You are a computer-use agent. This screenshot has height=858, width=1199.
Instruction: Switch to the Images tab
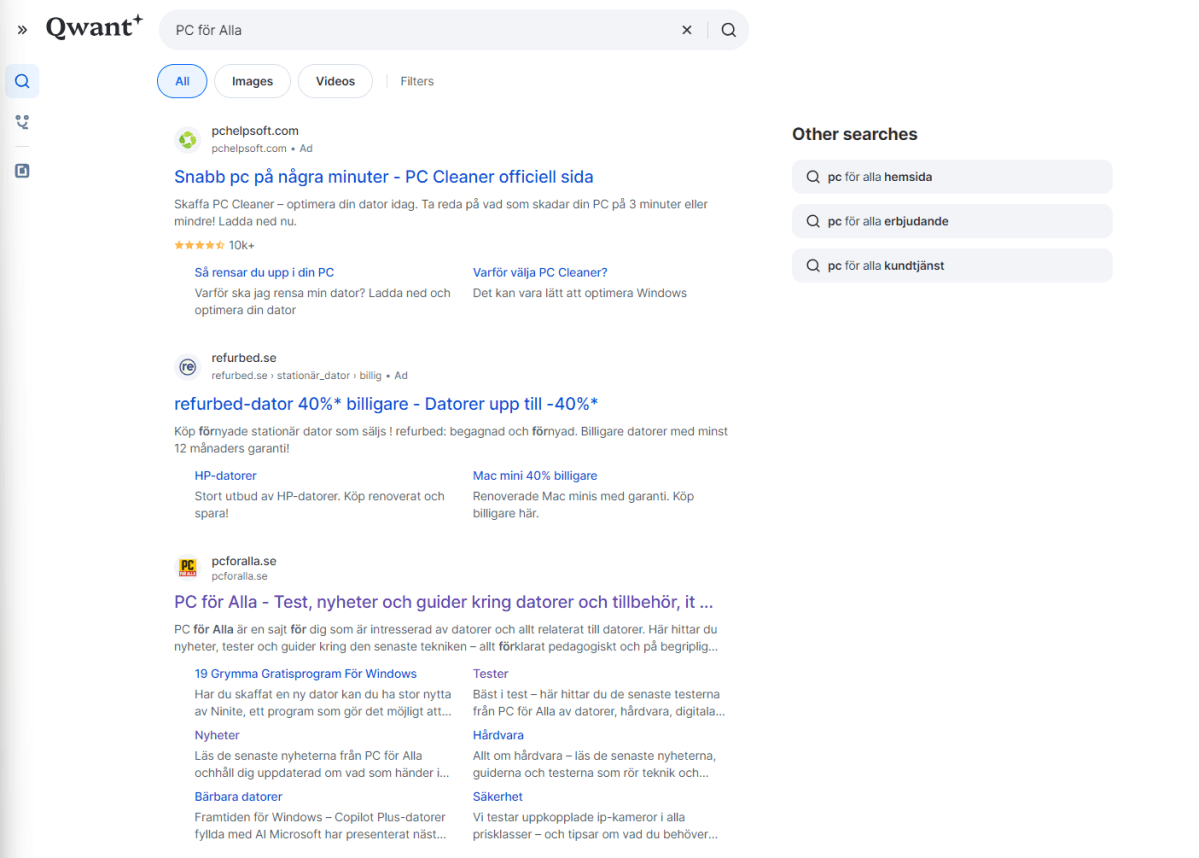(252, 81)
